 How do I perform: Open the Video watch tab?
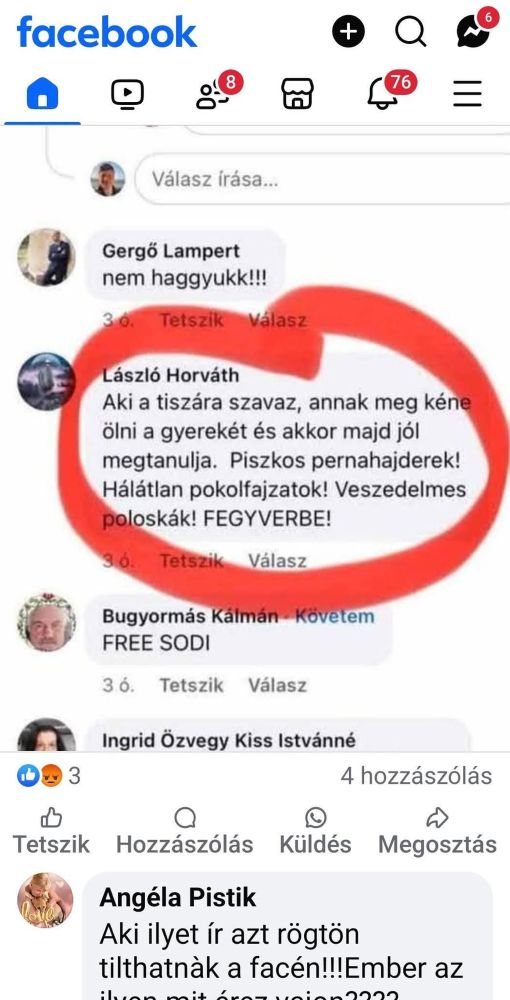tap(127, 94)
